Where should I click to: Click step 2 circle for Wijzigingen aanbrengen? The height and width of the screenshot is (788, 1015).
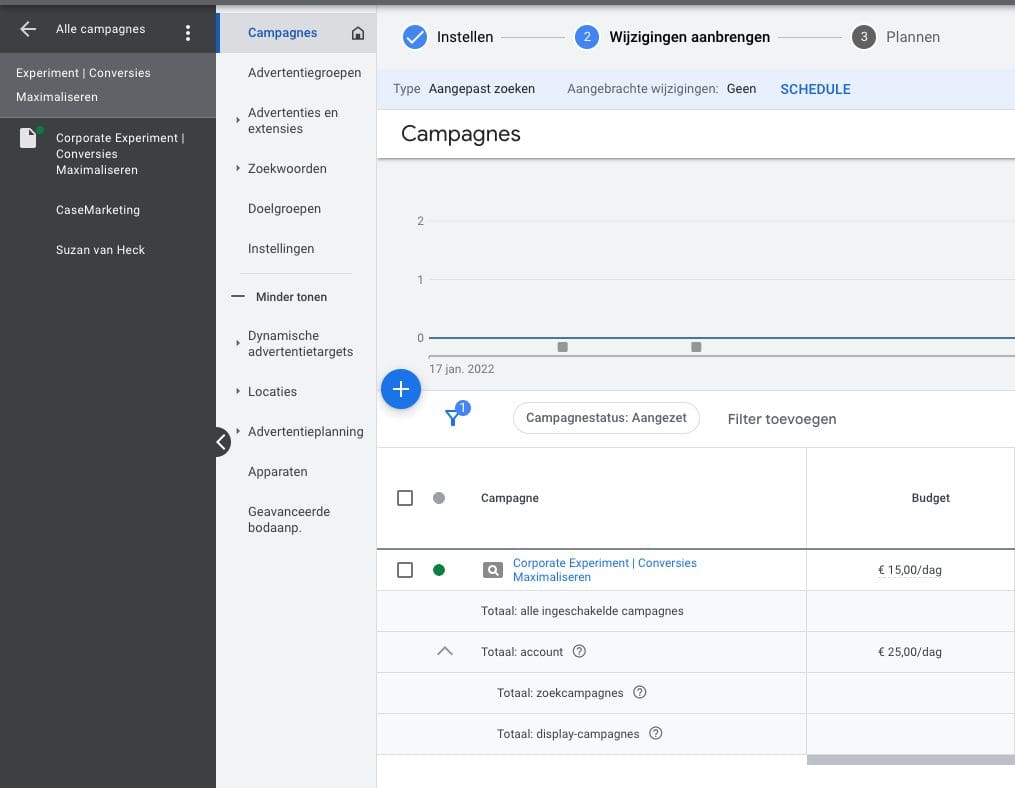click(x=587, y=37)
